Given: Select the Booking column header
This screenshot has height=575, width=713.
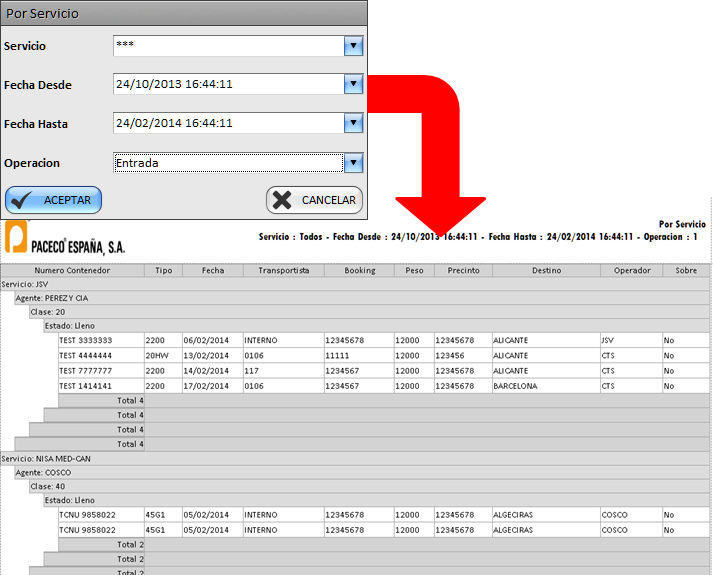Looking at the screenshot, I should pos(359,270).
